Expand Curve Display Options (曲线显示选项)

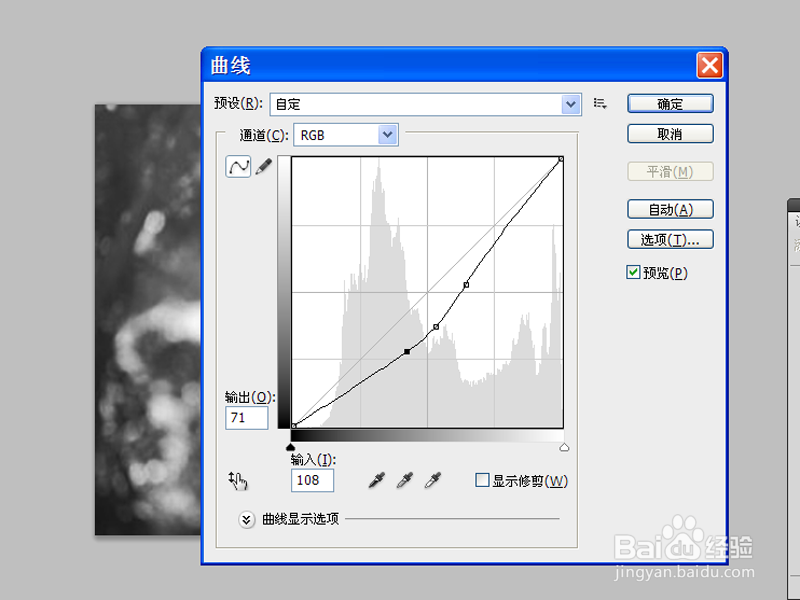click(x=246, y=520)
